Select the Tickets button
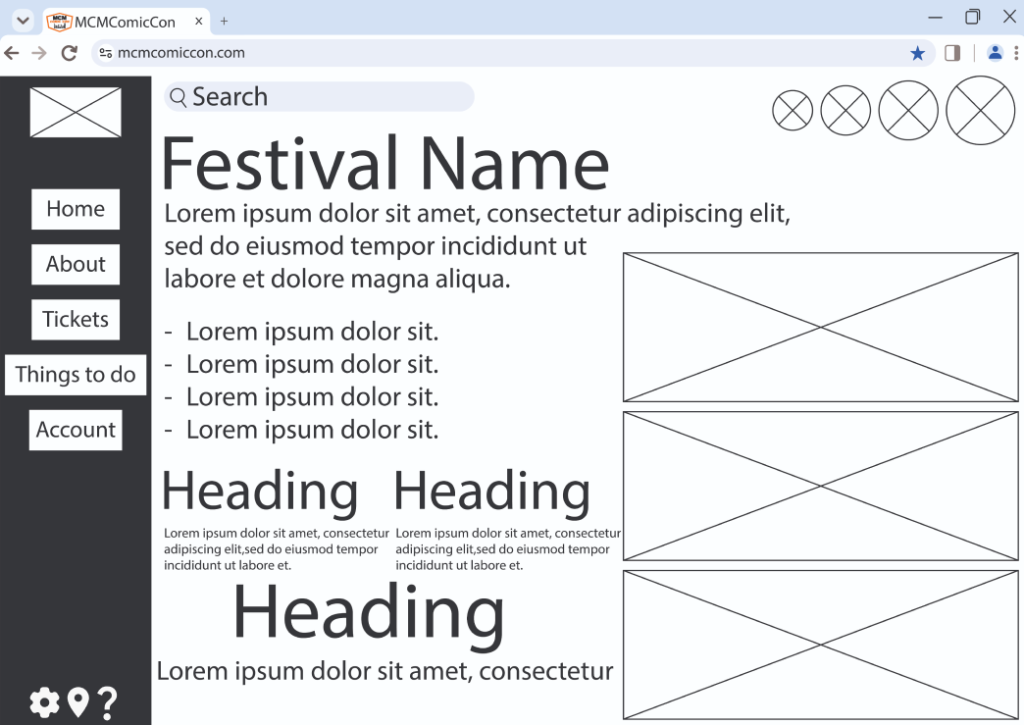The image size is (1024, 725). 76,320
